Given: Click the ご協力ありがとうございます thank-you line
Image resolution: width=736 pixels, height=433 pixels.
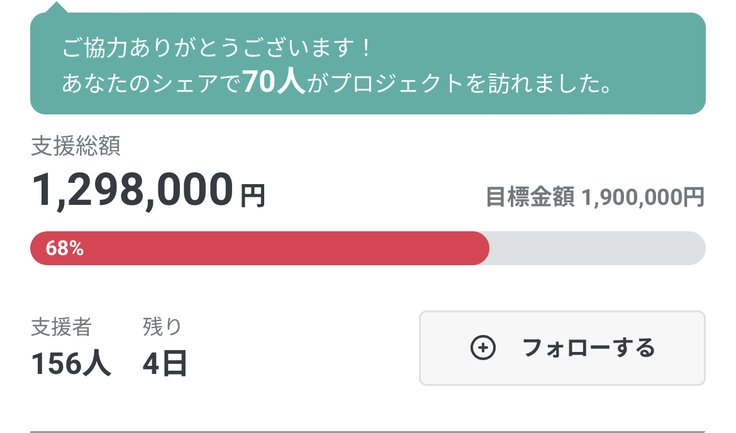Looking at the screenshot, I should pos(216,46).
